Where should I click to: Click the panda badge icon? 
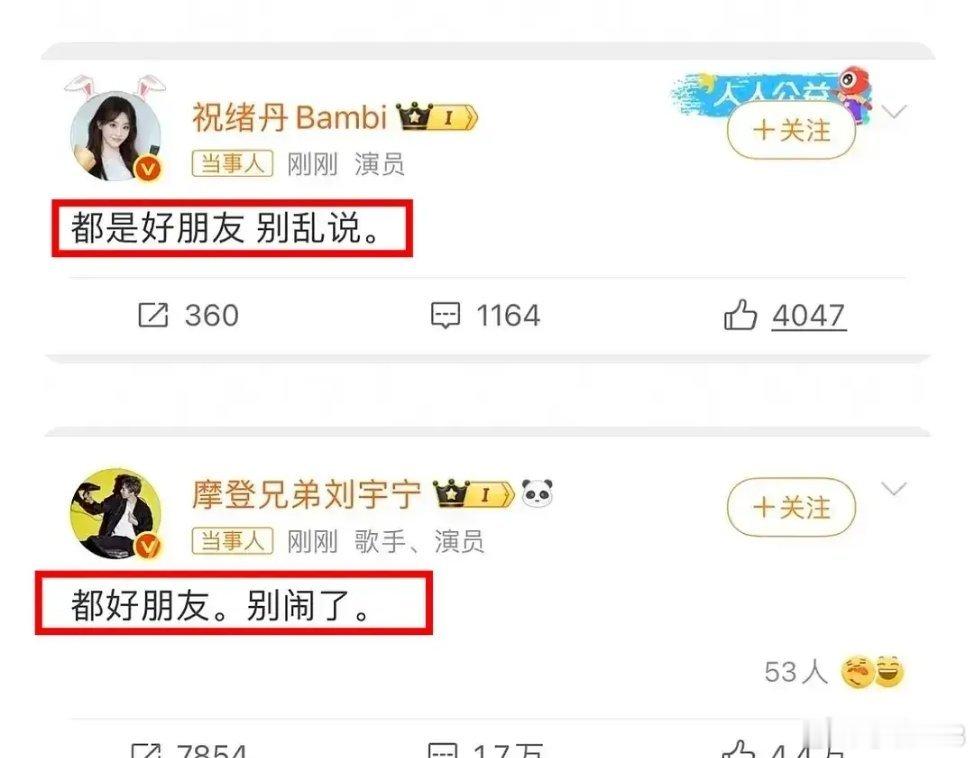[x=537, y=492]
